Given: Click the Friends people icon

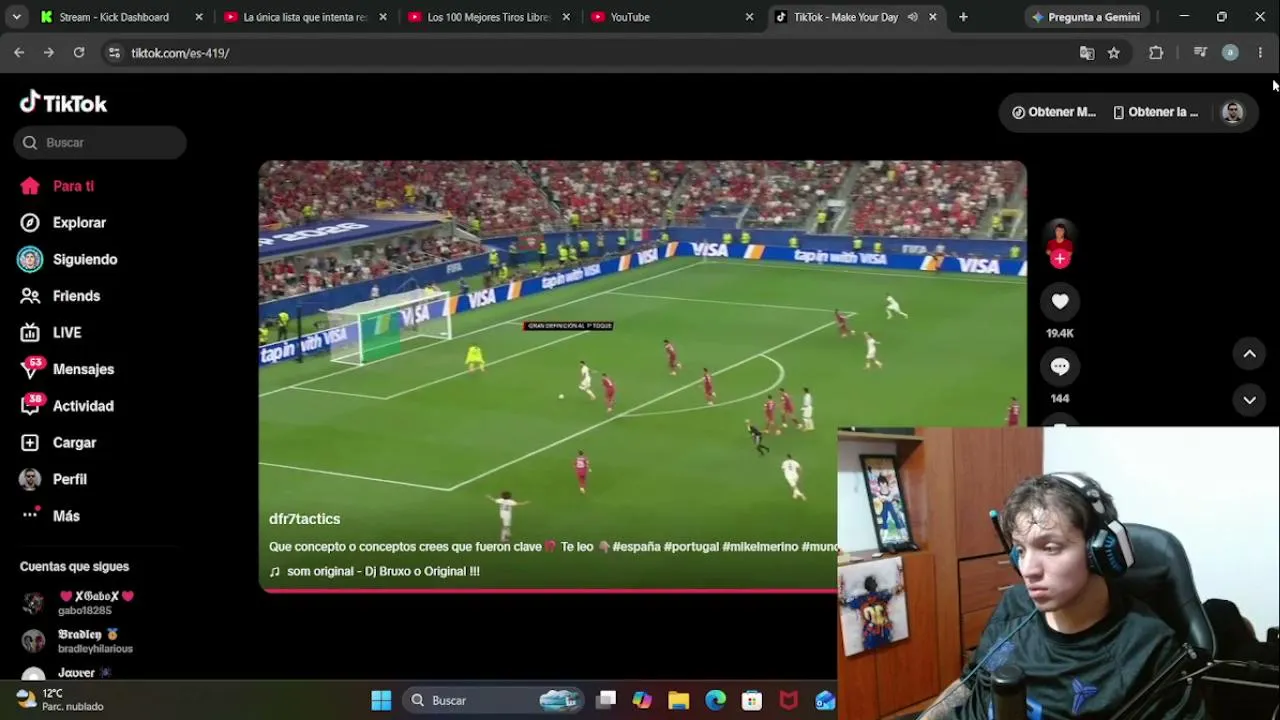Looking at the screenshot, I should (x=30, y=296).
